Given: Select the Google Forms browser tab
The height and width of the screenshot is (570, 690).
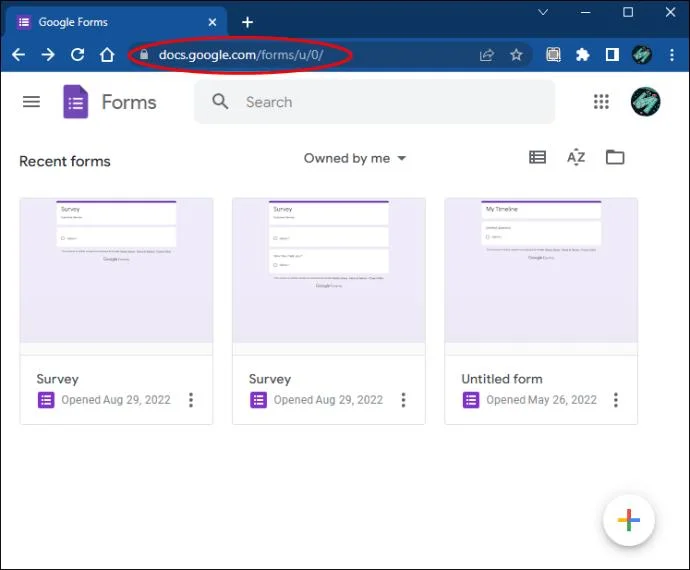Looking at the screenshot, I should pos(116,22).
